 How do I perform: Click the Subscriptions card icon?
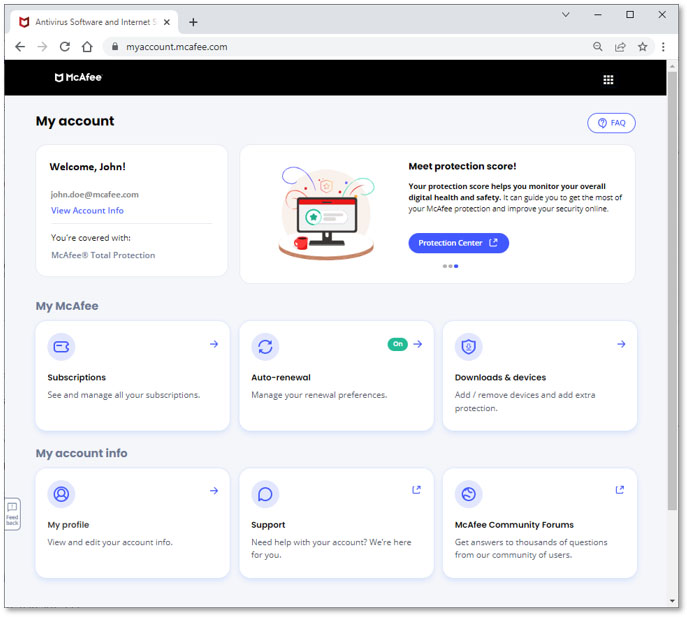point(61,347)
